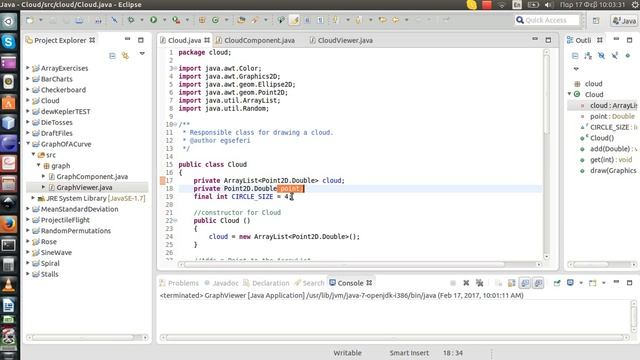Switch to the Cloud.java editor tab
The width and height of the screenshot is (640, 360).
tap(184, 40)
